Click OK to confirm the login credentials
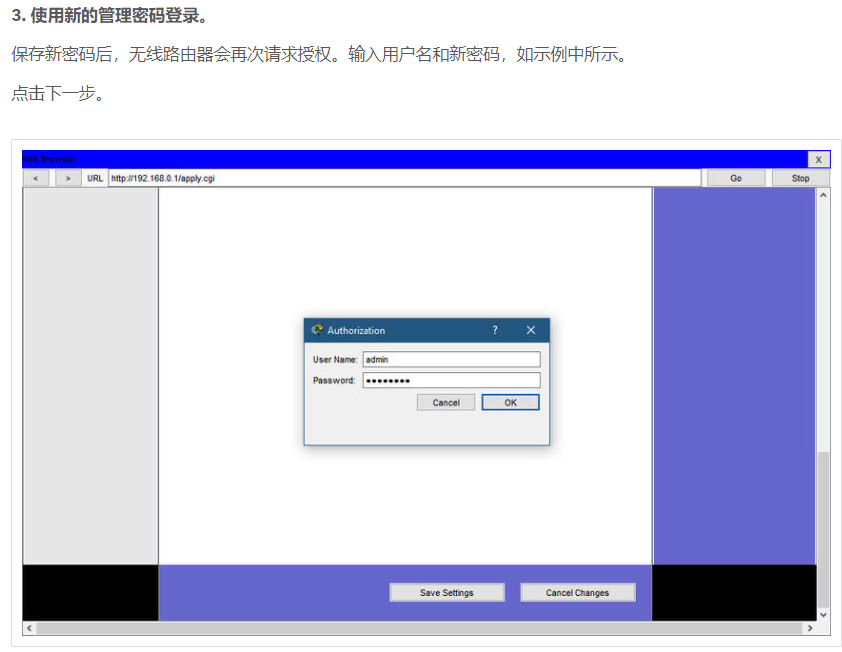 click(x=510, y=402)
